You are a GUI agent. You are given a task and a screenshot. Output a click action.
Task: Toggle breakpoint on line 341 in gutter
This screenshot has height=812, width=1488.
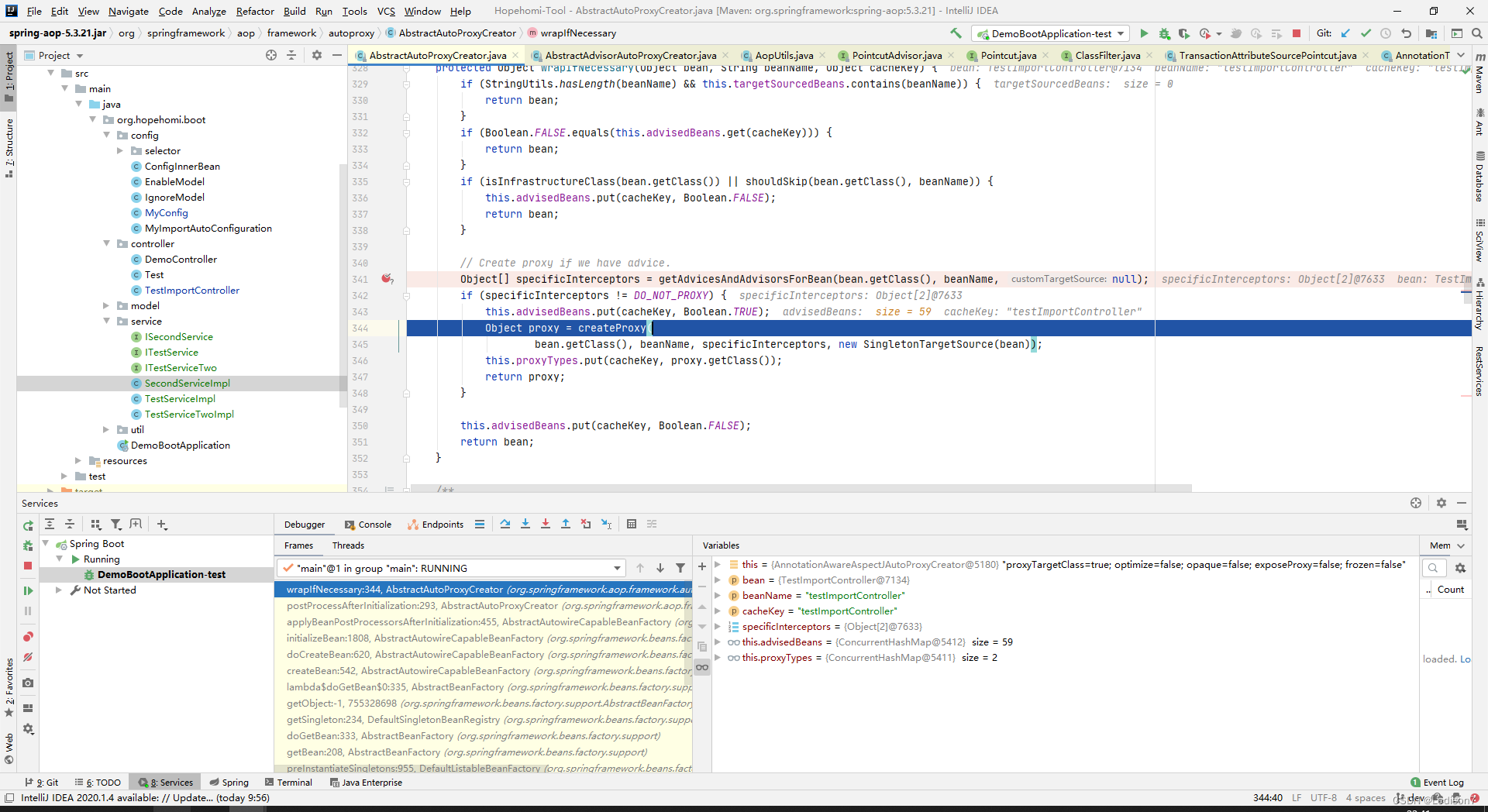click(386, 279)
